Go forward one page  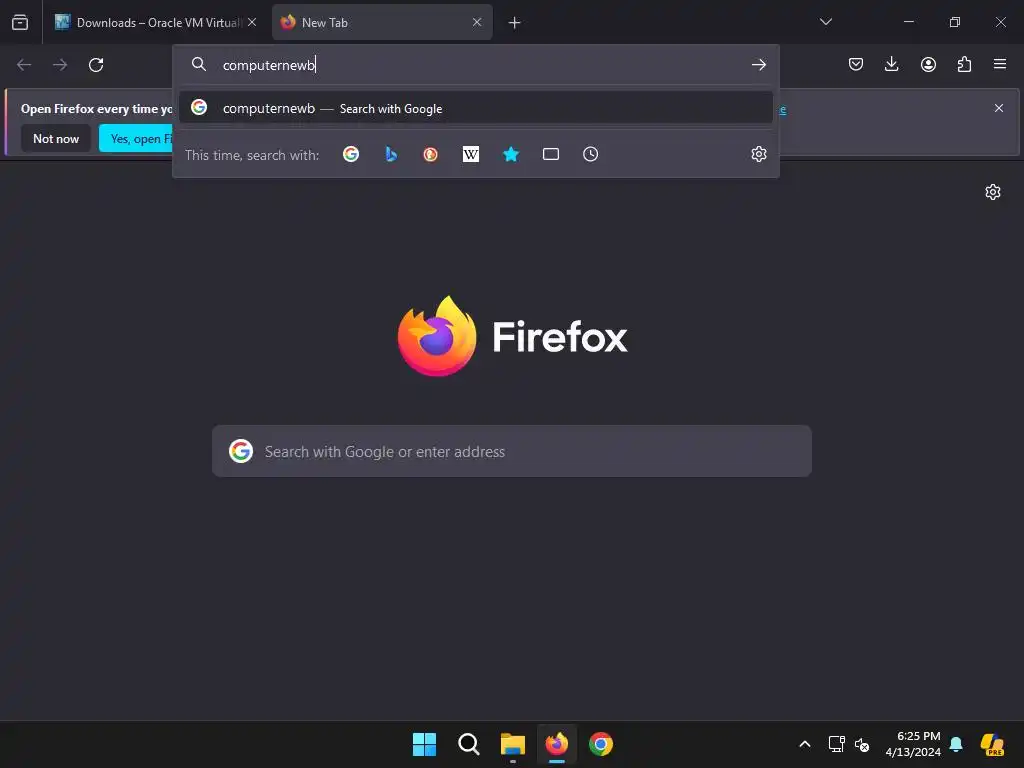coord(60,65)
